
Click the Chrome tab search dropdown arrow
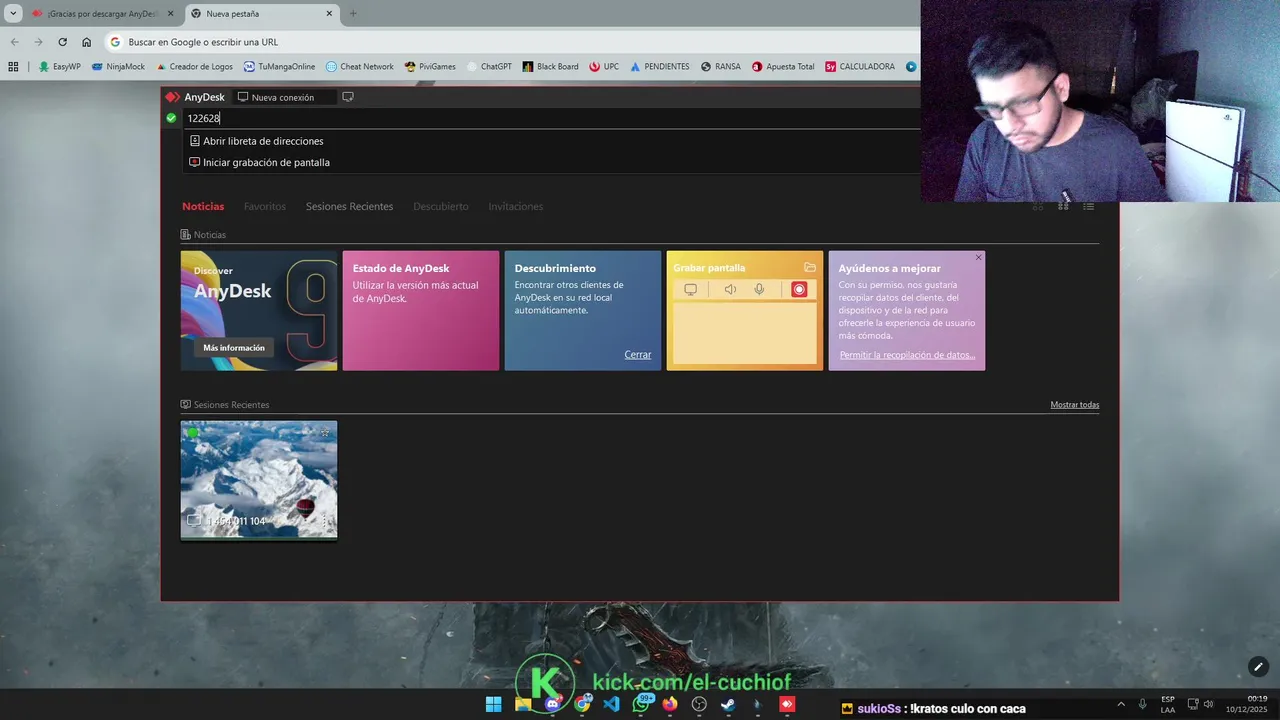coord(12,14)
